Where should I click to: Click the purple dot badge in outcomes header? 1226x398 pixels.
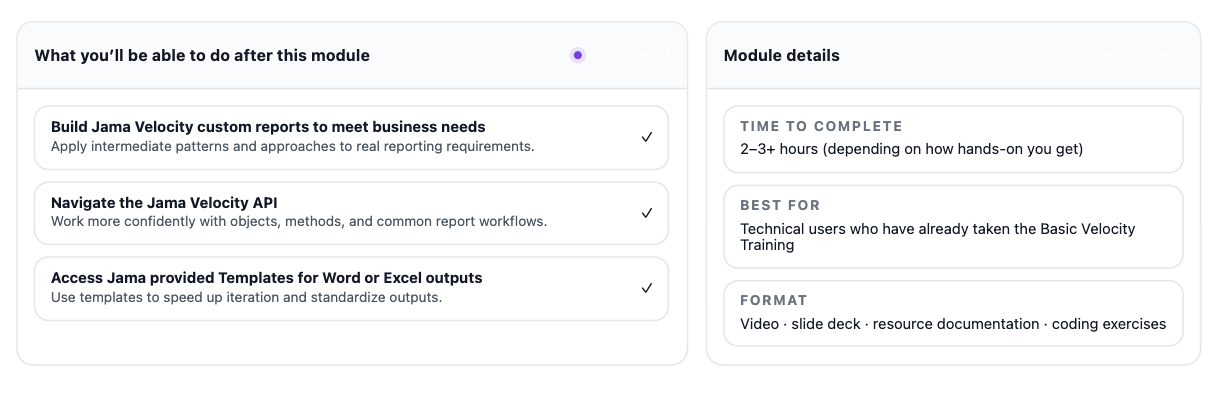point(577,55)
